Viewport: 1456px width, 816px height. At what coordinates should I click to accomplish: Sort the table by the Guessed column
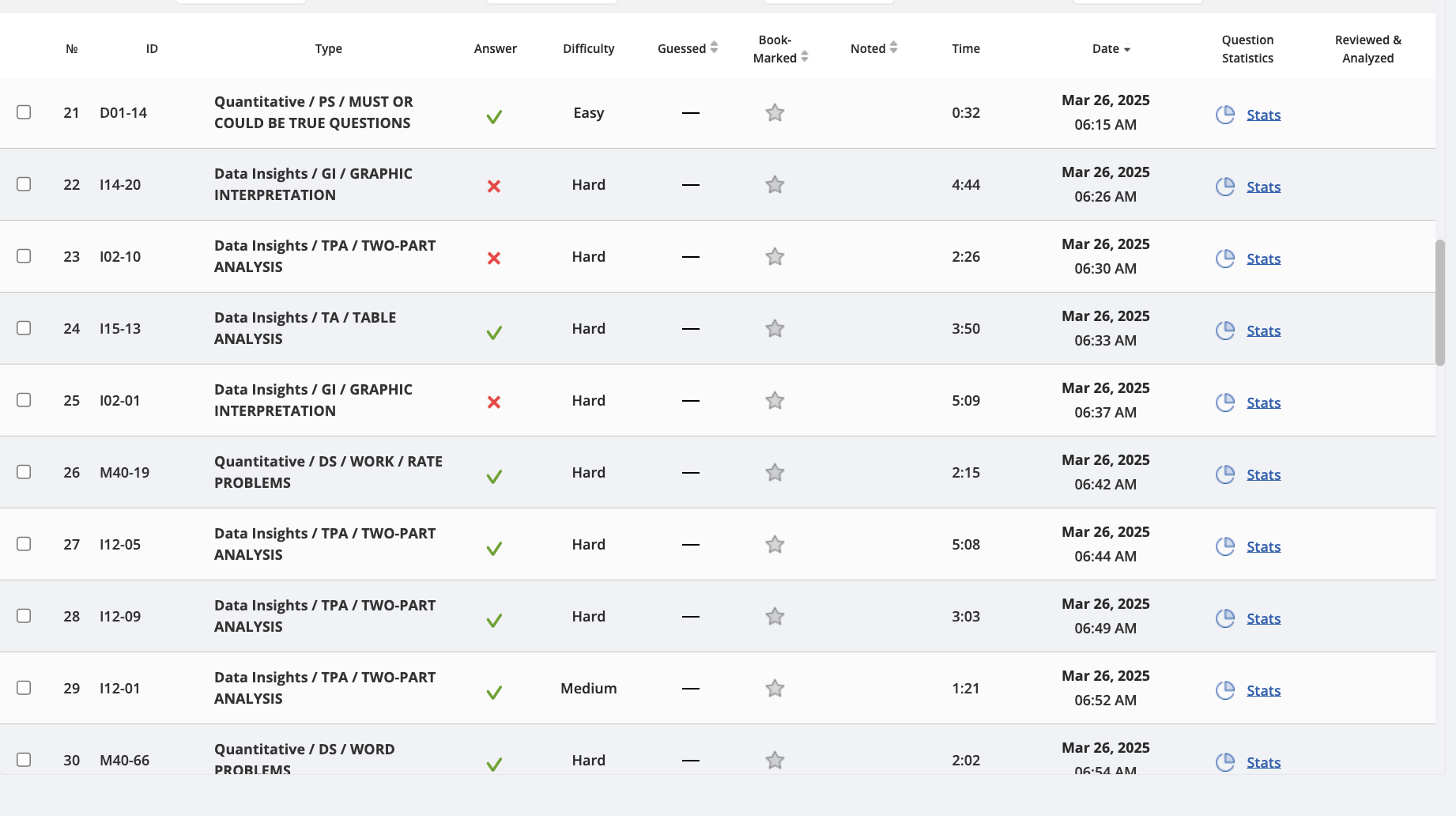coord(686,48)
